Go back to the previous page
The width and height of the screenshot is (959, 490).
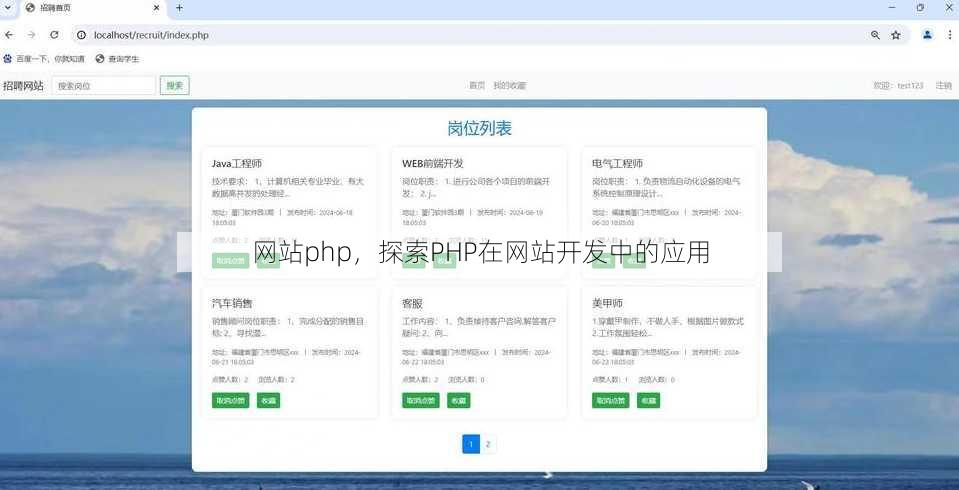(x=9, y=35)
